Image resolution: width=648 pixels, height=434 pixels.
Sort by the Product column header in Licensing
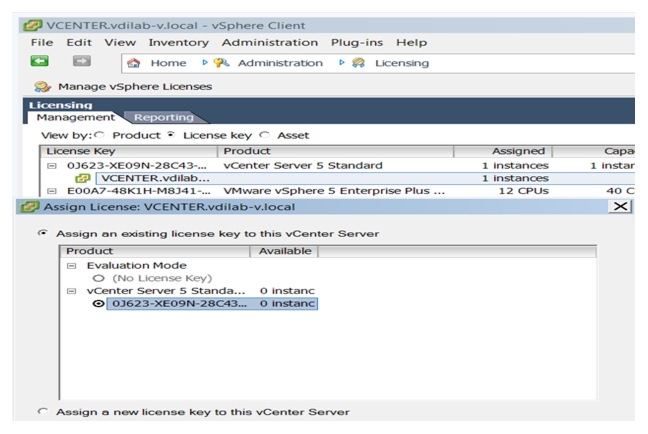[336, 151]
